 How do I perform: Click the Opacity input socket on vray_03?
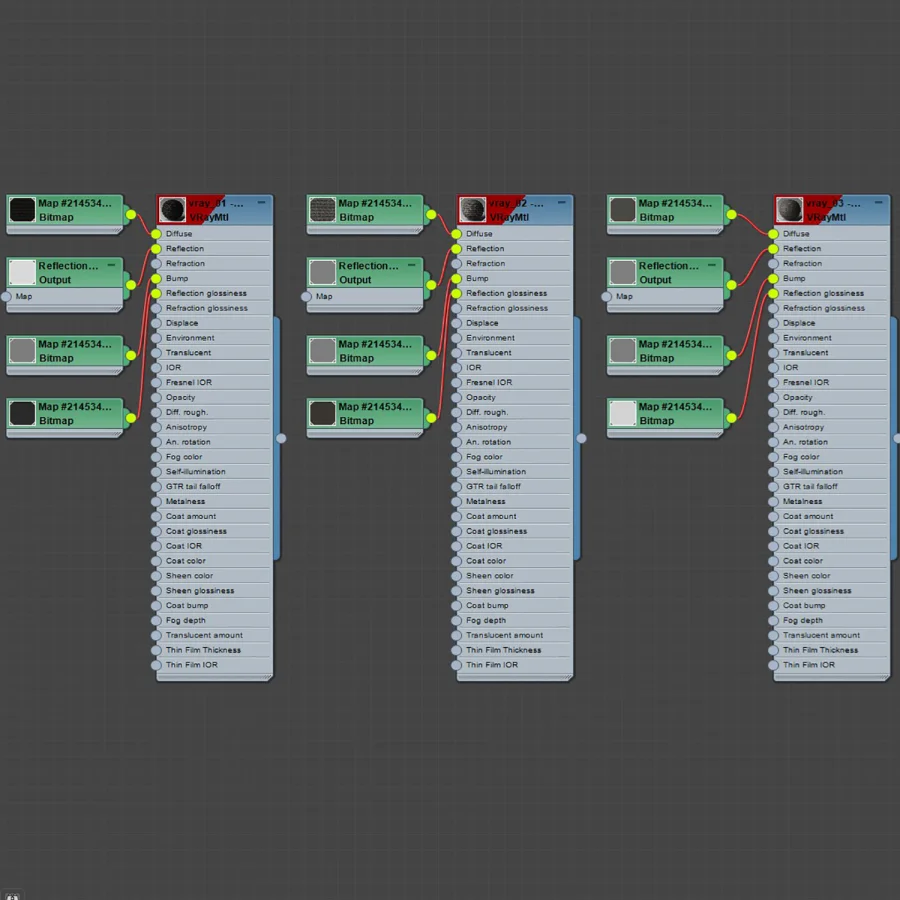click(x=773, y=397)
